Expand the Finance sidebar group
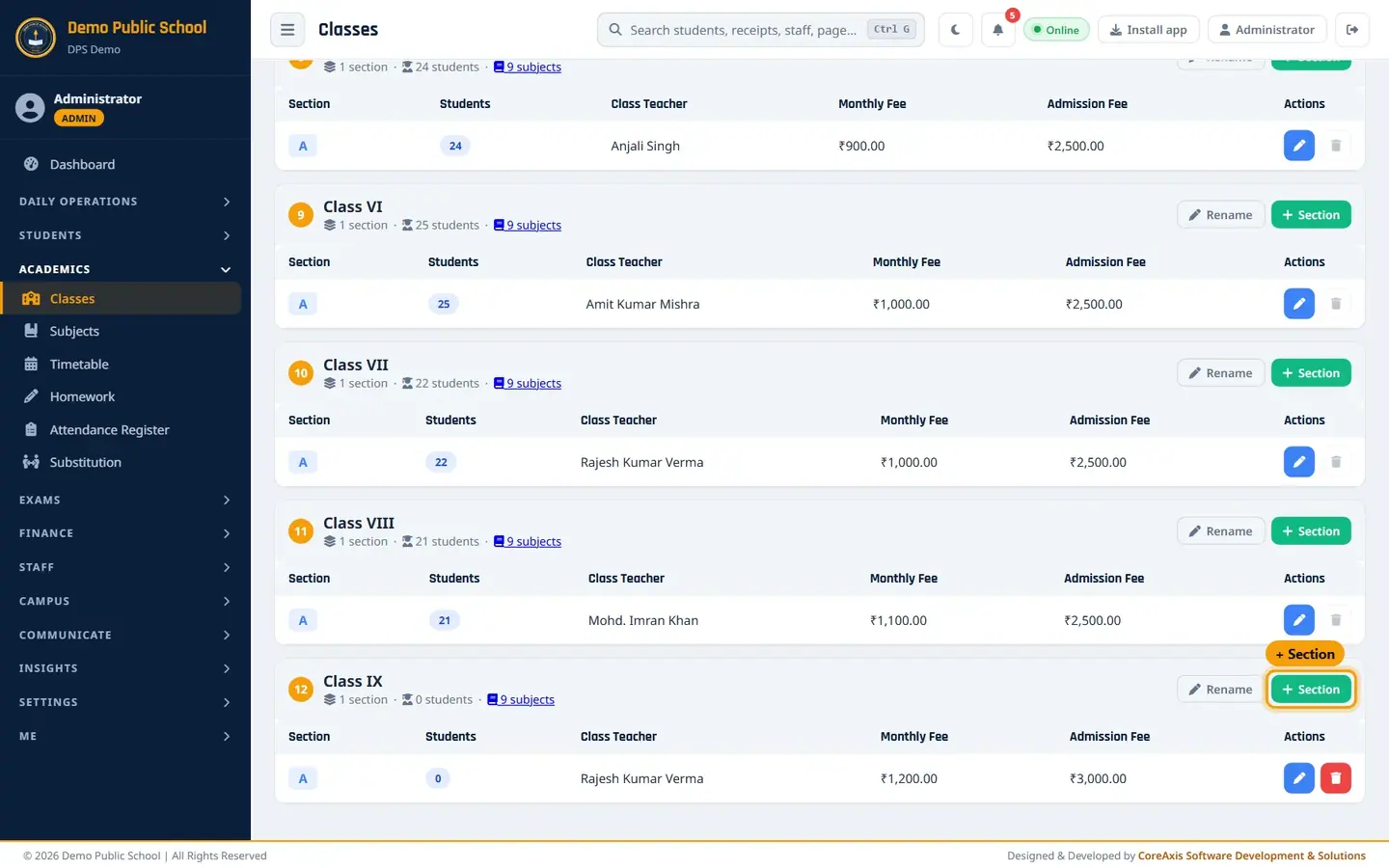Viewport: 1389px width, 868px height. coord(125,533)
